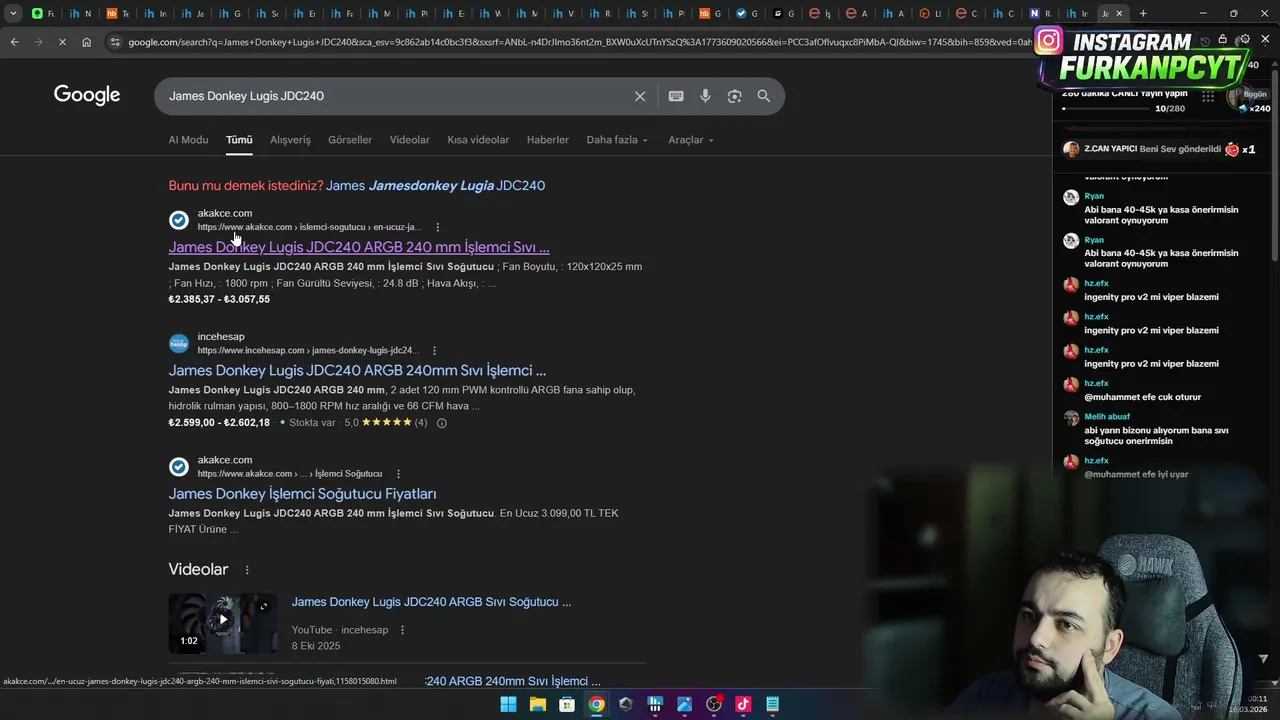Search by image with Google Lens
This screenshot has width=1280, height=720.
pos(735,96)
